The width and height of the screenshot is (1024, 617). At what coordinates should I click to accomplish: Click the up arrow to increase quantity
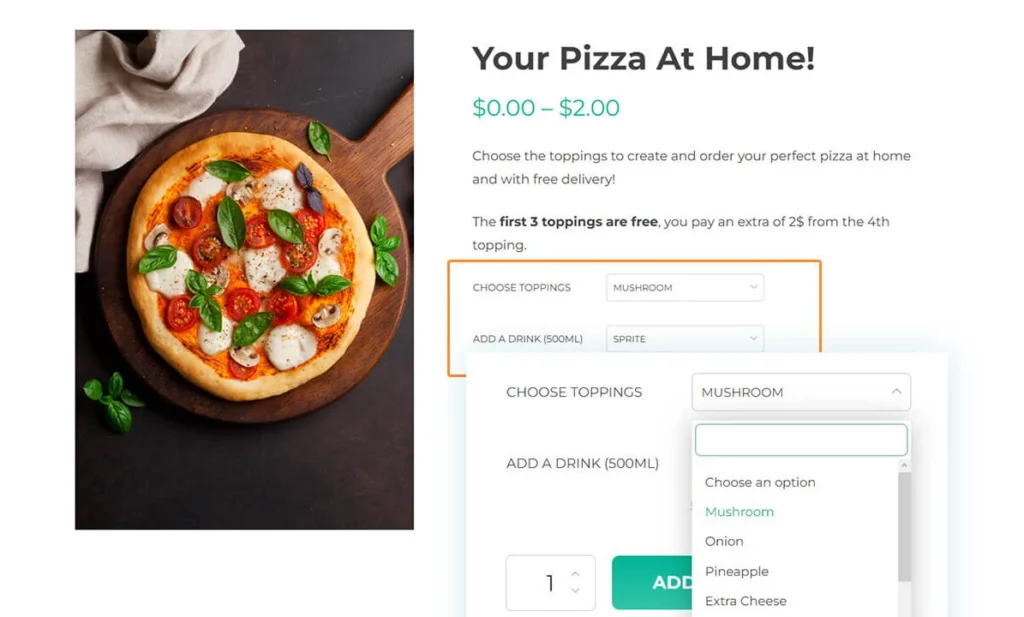[576, 572]
